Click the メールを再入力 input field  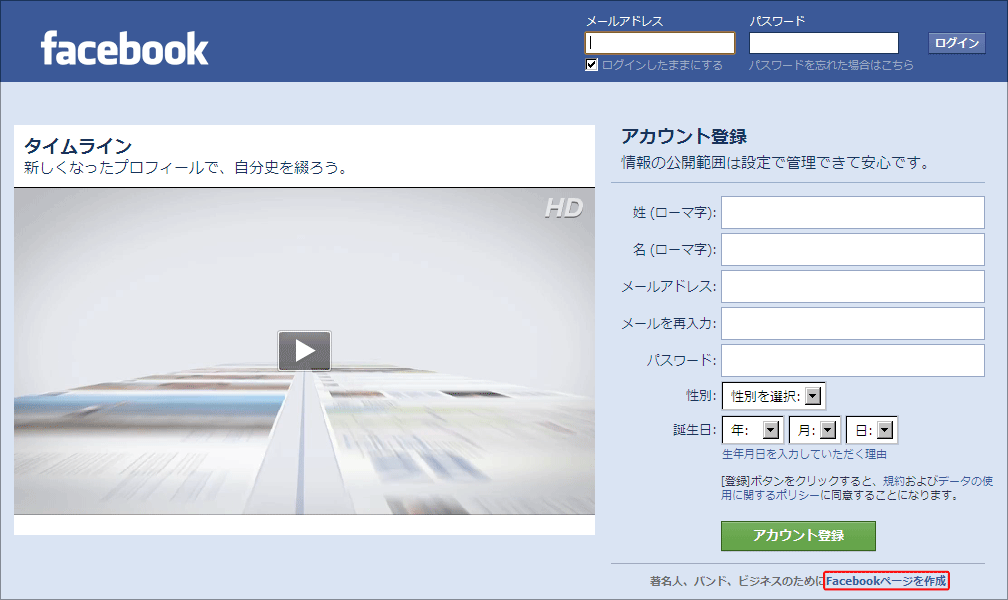click(852, 323)
